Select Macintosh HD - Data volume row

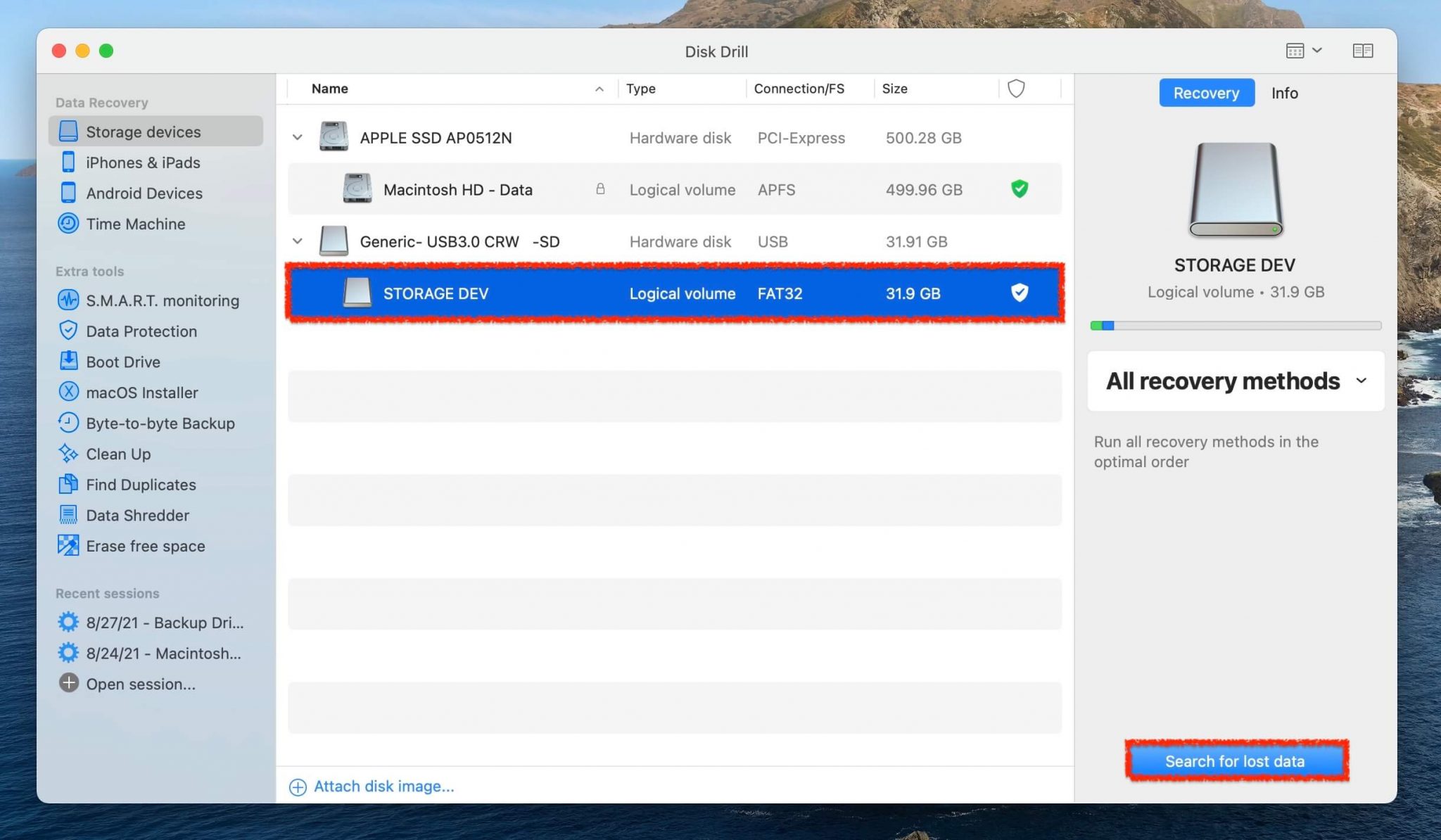point(674,189)
